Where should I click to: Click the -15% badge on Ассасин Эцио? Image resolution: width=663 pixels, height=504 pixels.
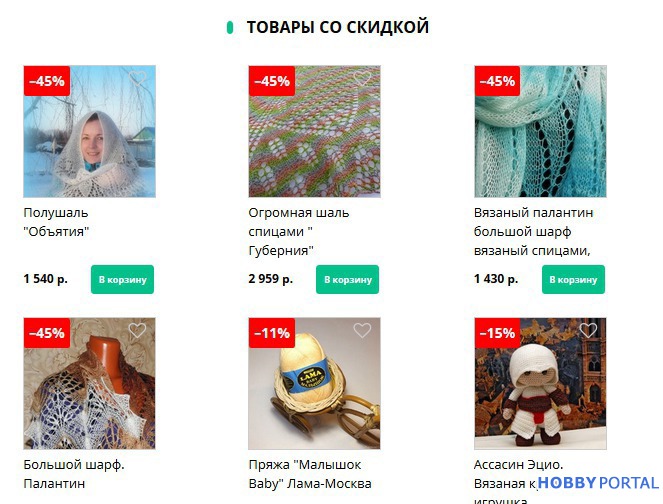(x=497, y=333)
